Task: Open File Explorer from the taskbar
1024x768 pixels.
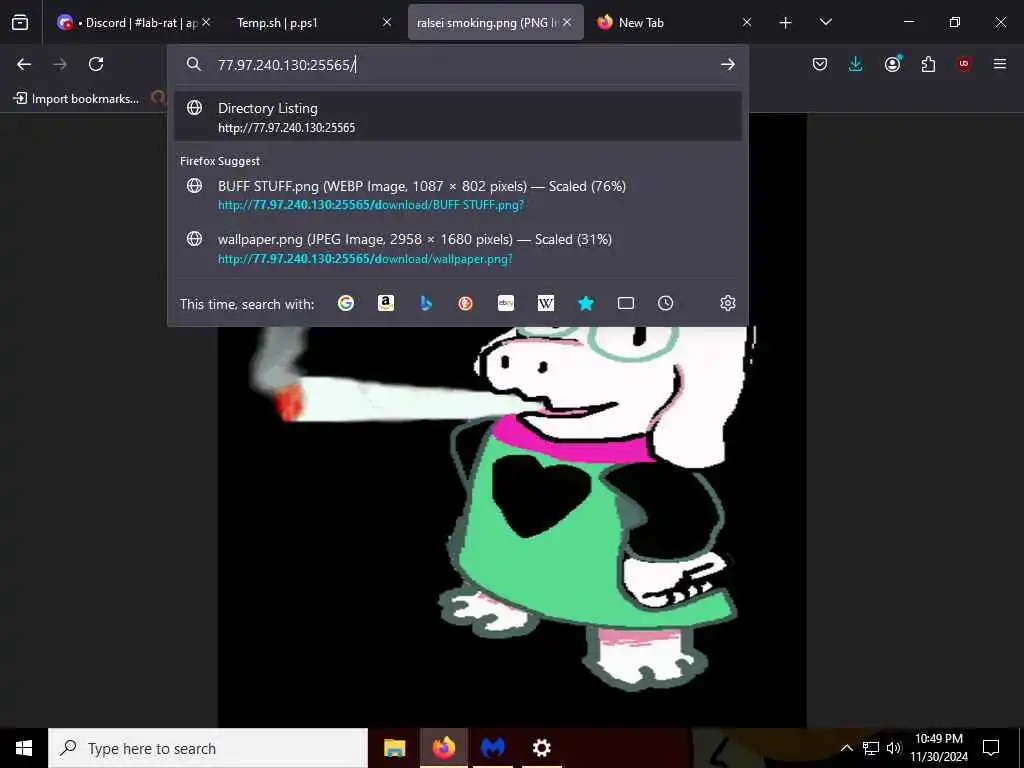Action: (394, 748)
